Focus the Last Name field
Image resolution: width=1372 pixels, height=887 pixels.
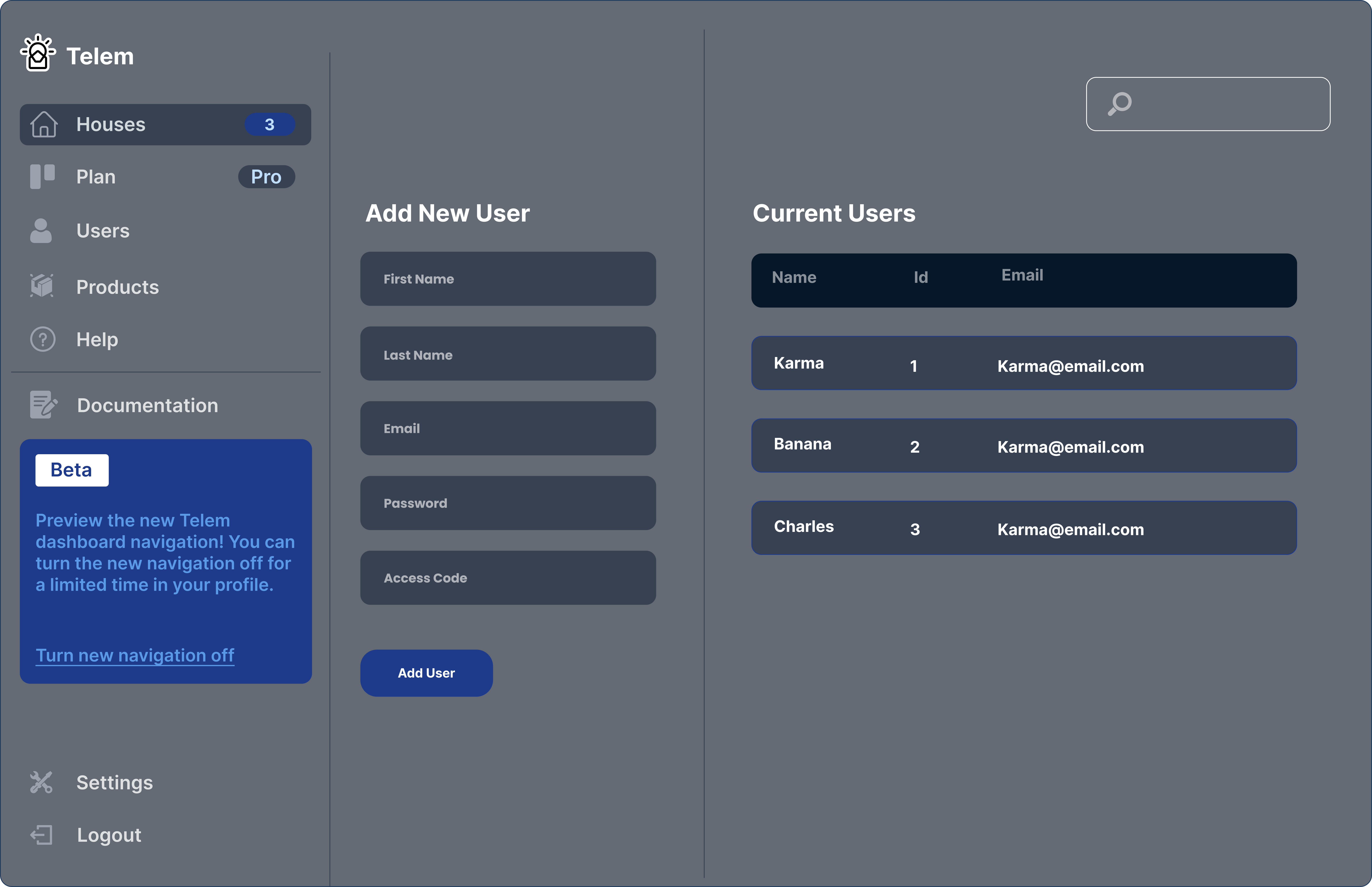click(x=508, y=354)
